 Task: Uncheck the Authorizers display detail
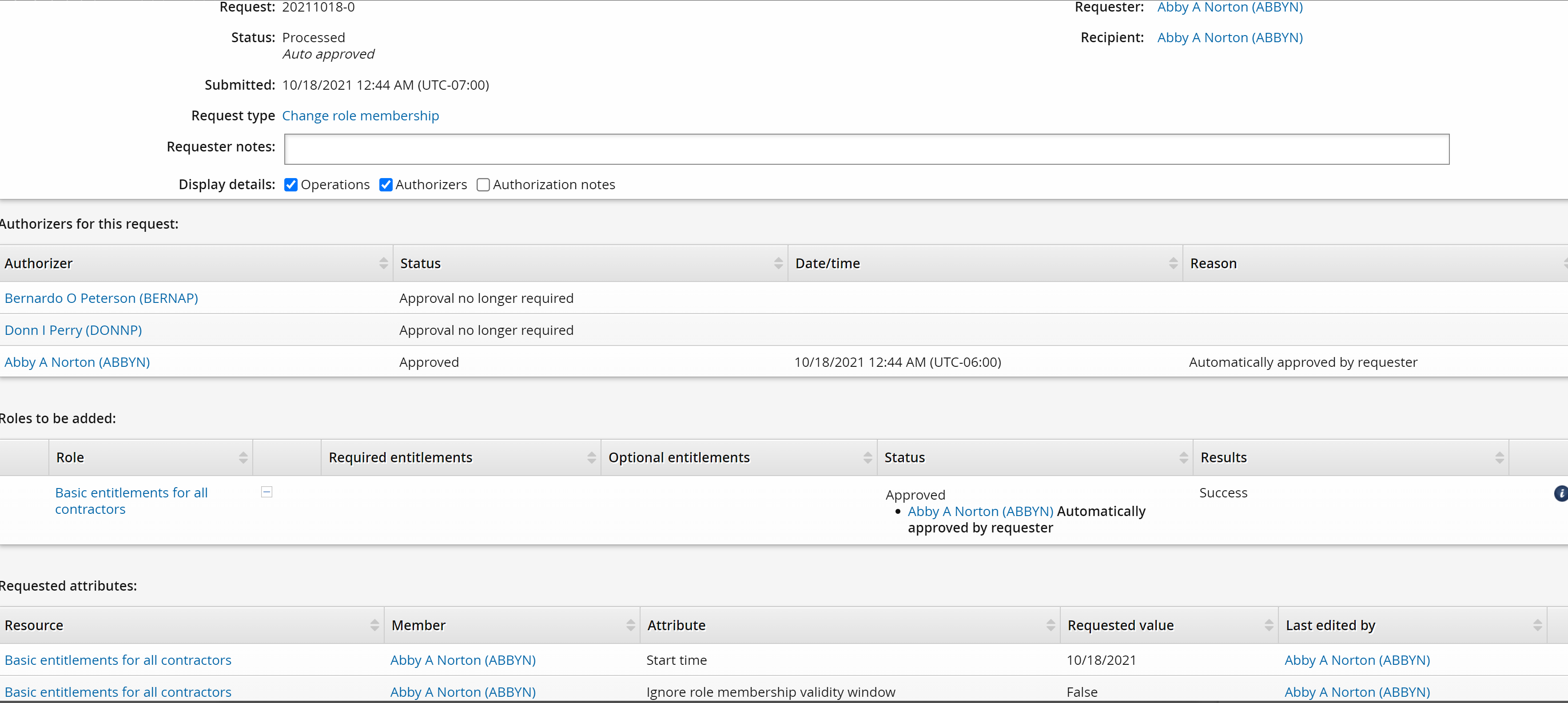click(386, 184)
